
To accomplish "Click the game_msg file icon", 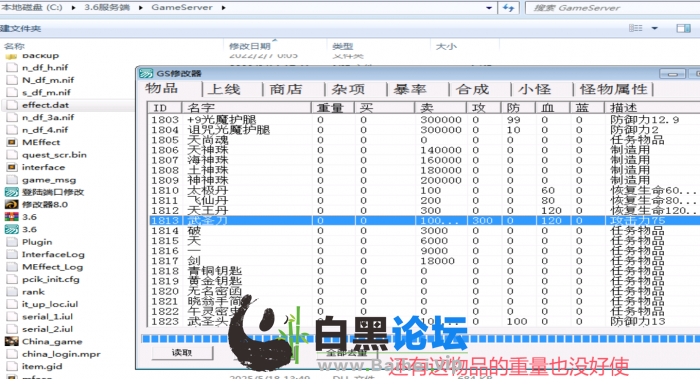I will pyautogui.click(x=12, y=180).
